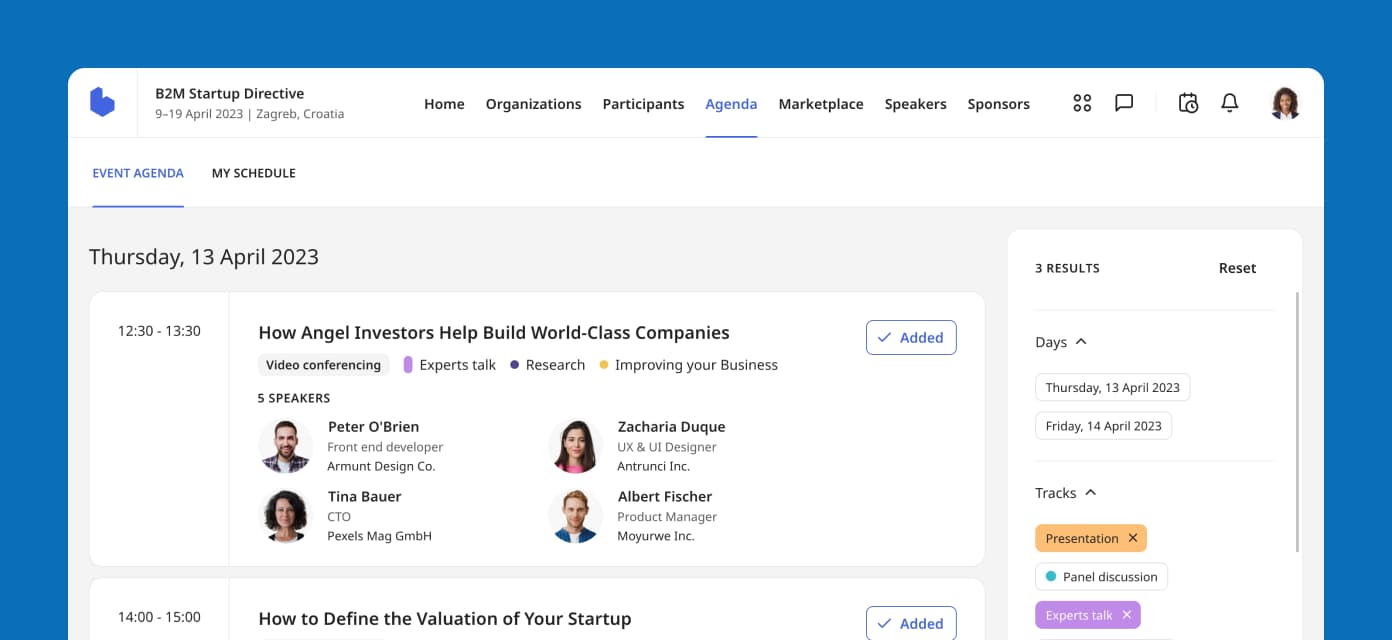1392x640 pixels.
Task: Go to the Home menu
Action: pos(444,104)
